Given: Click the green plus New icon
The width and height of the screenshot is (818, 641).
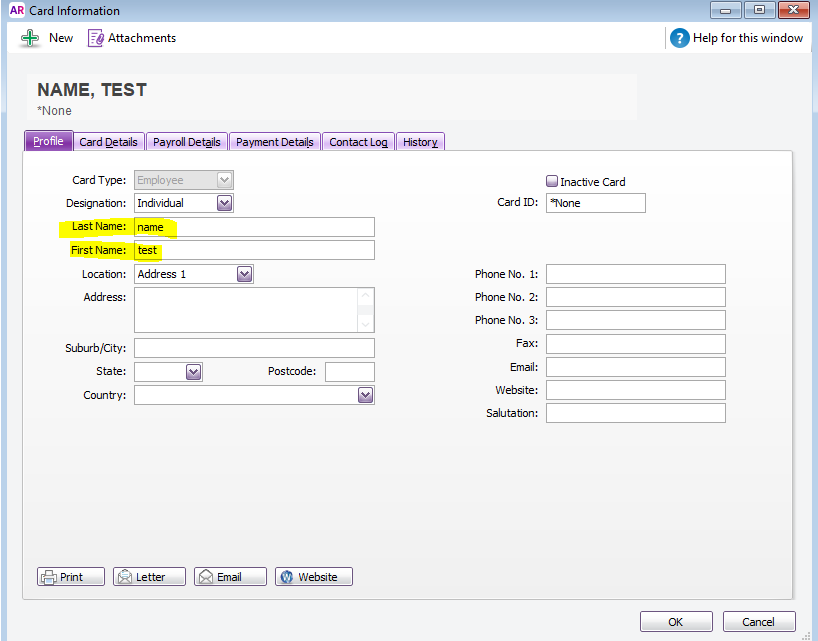Looking at the screenshot, I should 31,38.
